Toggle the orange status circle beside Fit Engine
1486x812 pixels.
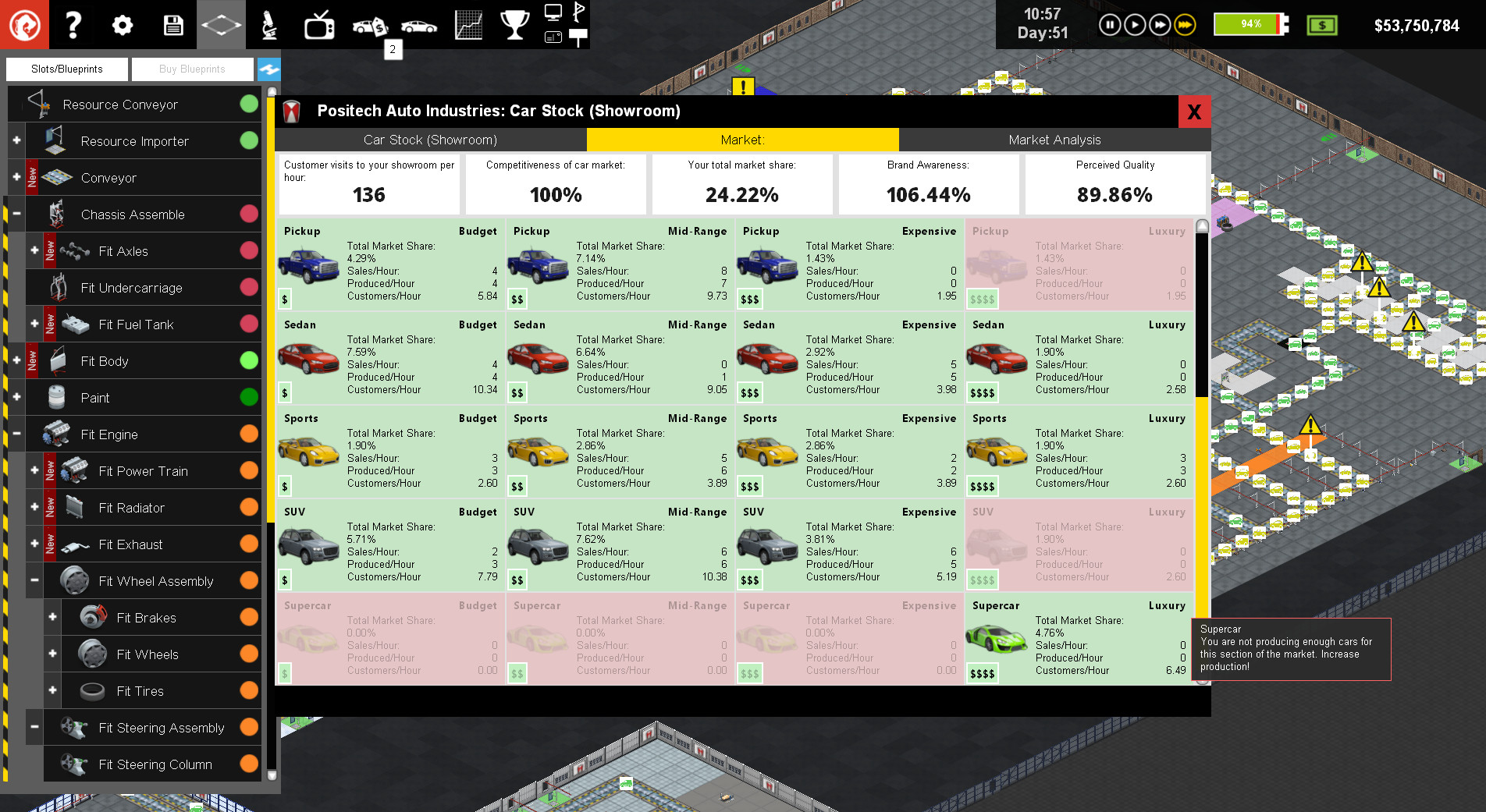(x=249, y=434)
